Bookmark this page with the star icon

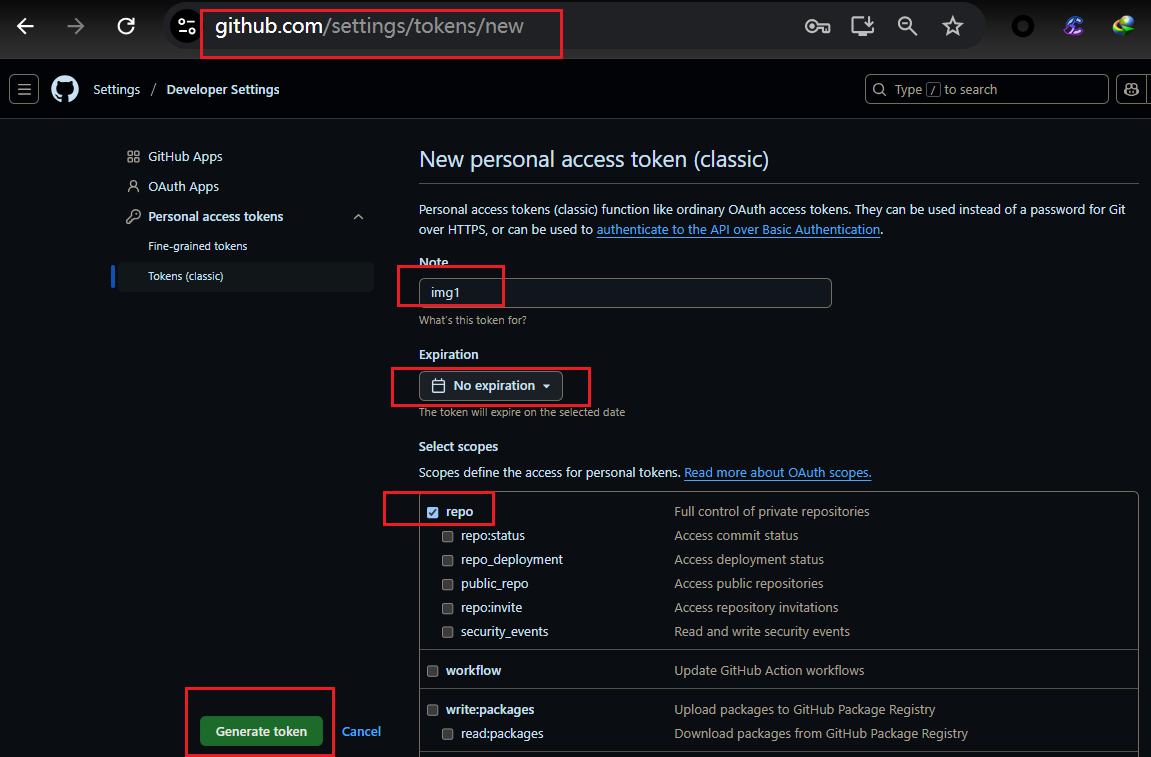tap(952, 26)
